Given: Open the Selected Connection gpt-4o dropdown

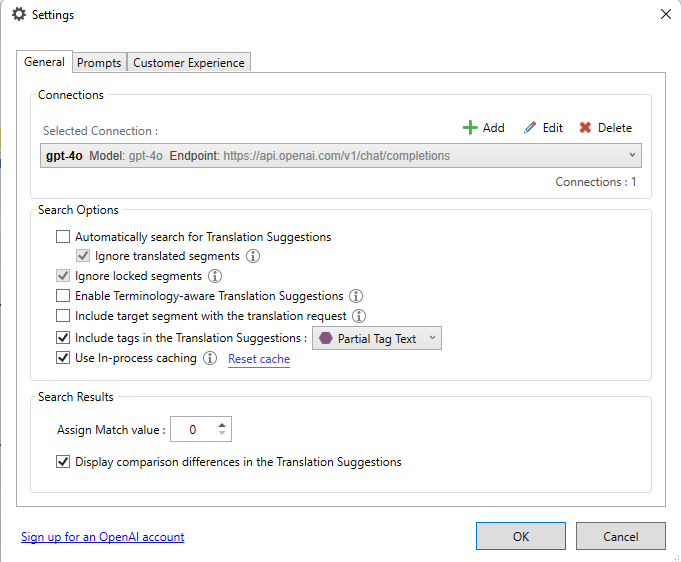Looking at the screenshot, I should 632,156.
